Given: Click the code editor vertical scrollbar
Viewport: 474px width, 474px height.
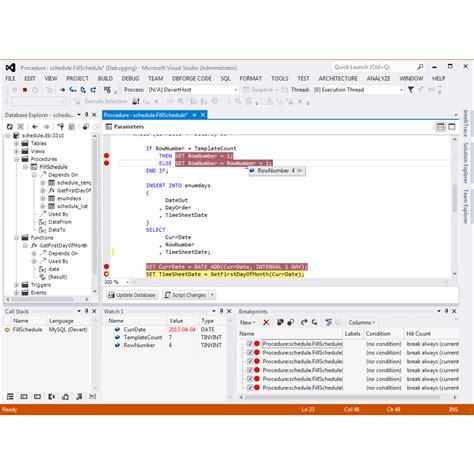Looking at the screenshot, I should point(455,205).
